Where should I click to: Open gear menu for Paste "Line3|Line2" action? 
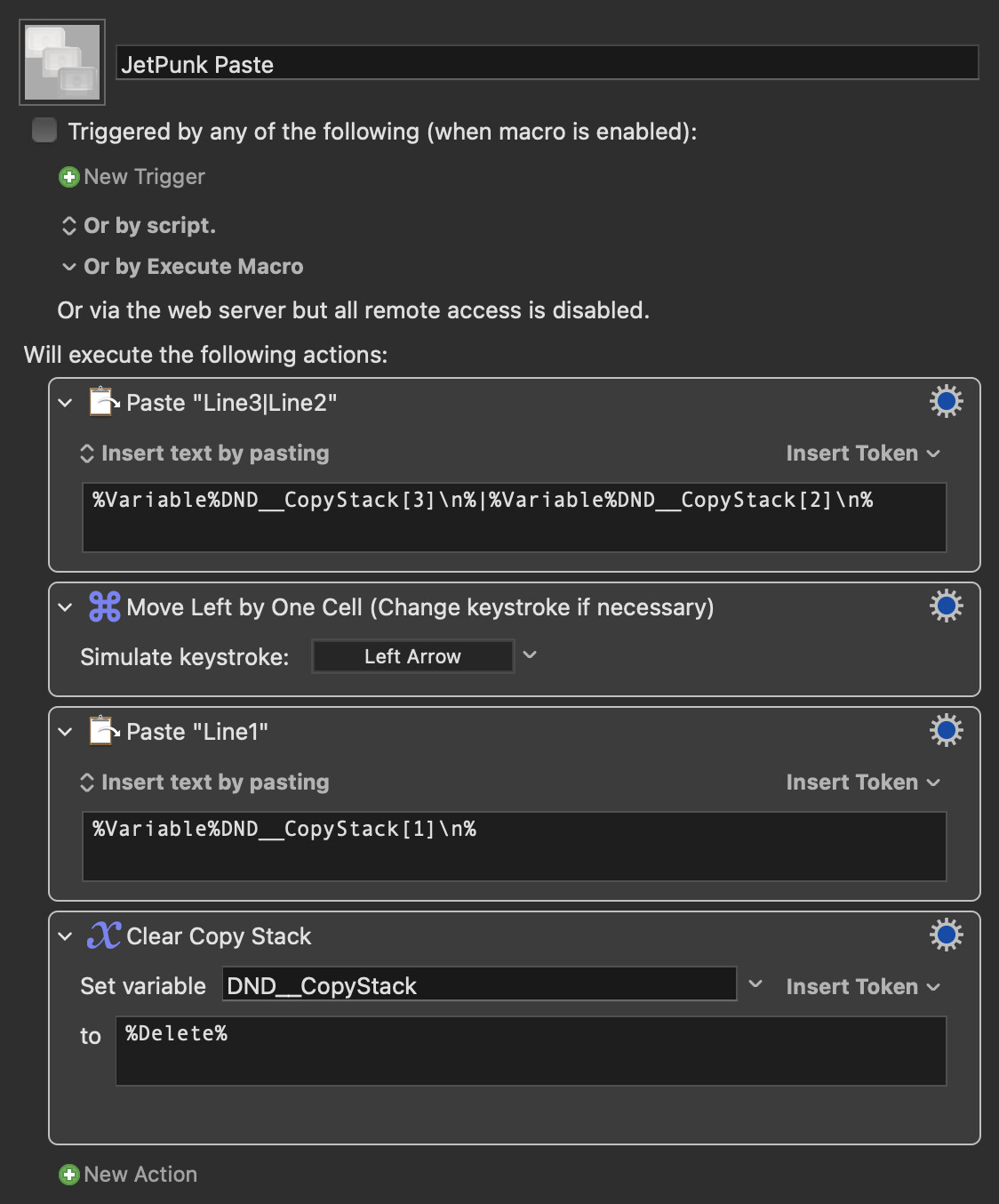(x=947, y=402)
